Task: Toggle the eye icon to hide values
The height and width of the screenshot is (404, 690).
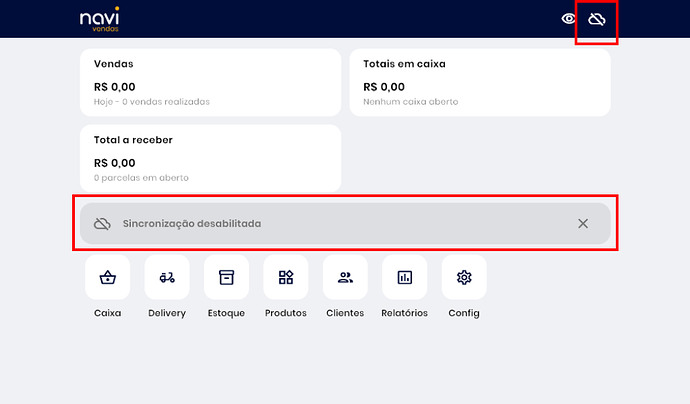Action: 569,19
